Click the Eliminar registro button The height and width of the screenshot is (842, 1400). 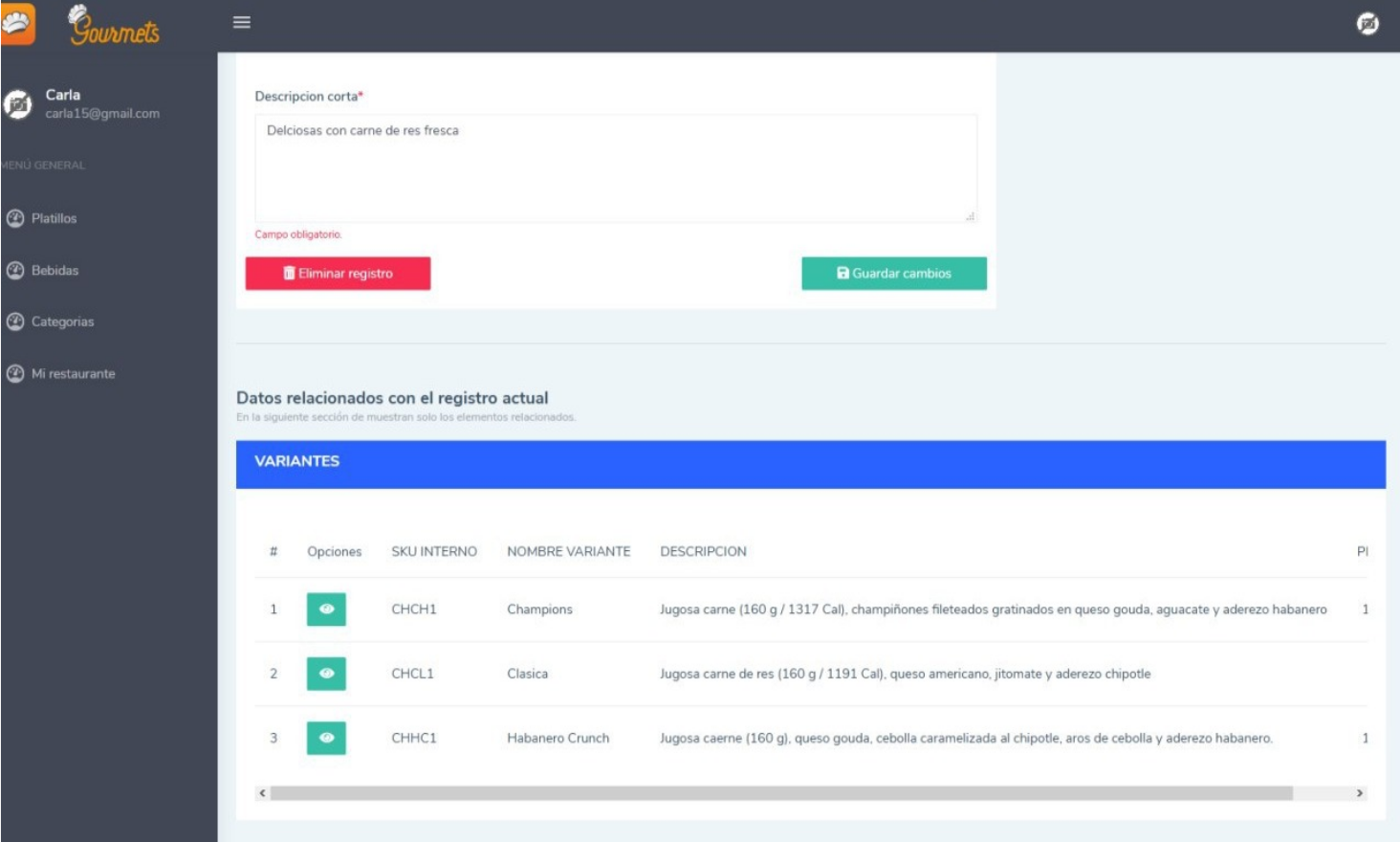click(338, 274)
